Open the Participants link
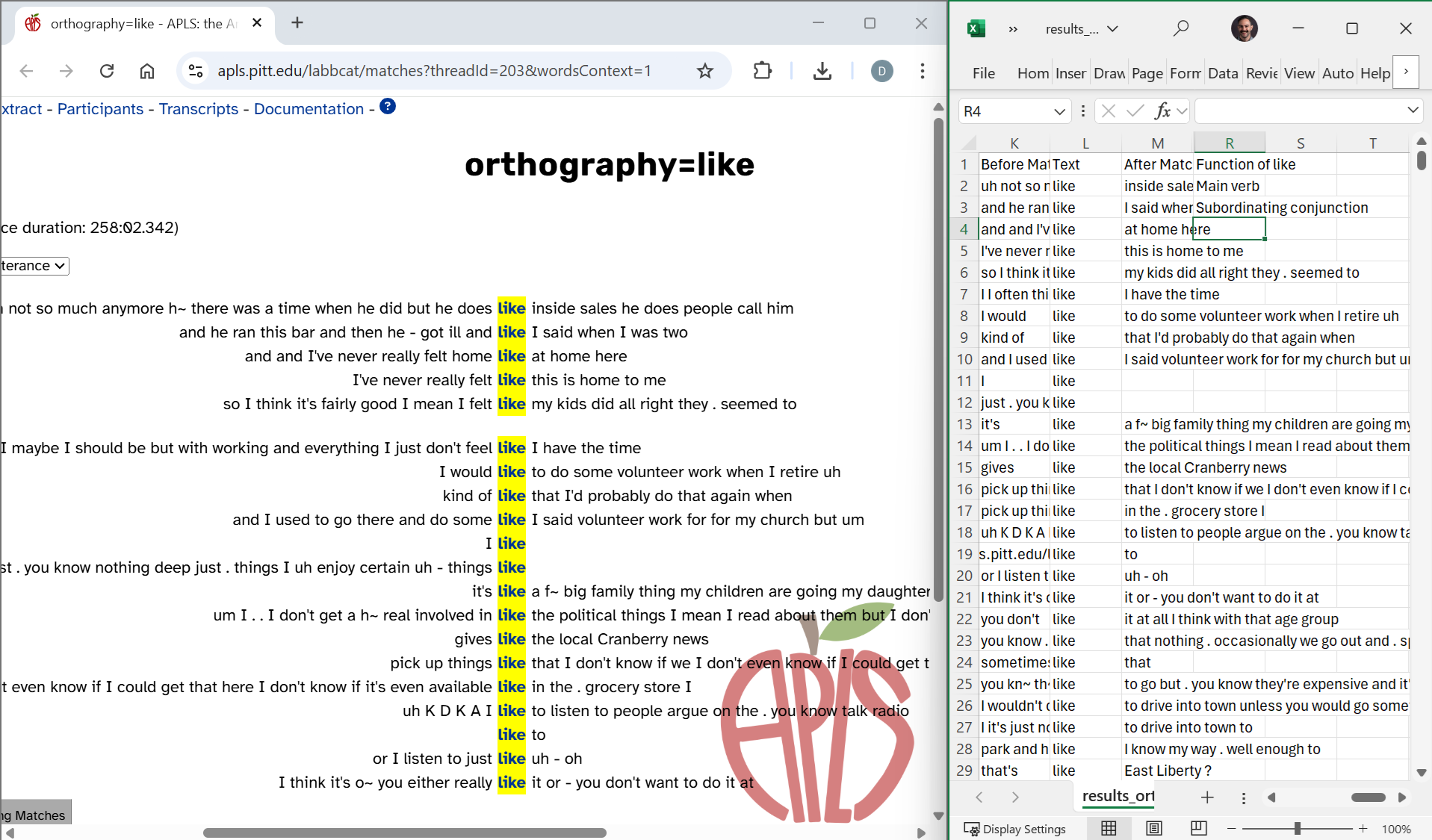1432x840 pixels. click(100, 109)
